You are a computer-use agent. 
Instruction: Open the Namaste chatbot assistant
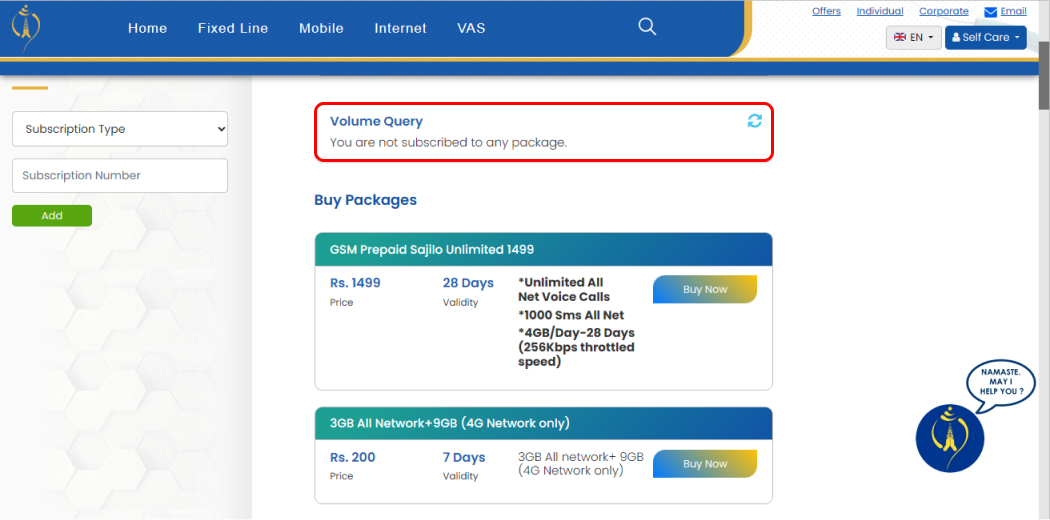point(950,438)
